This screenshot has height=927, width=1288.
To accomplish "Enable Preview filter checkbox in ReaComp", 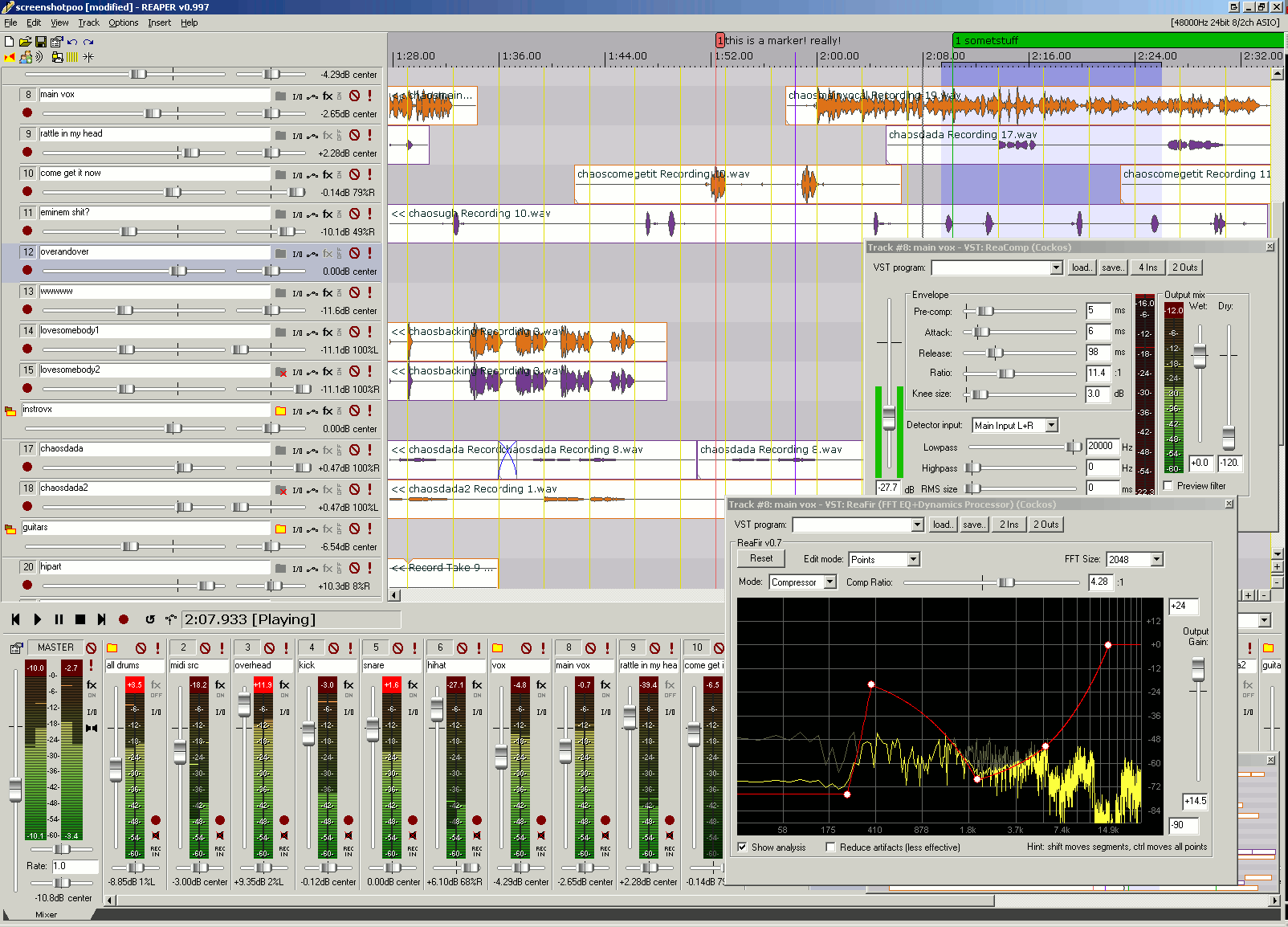I will click(1168, 486).
